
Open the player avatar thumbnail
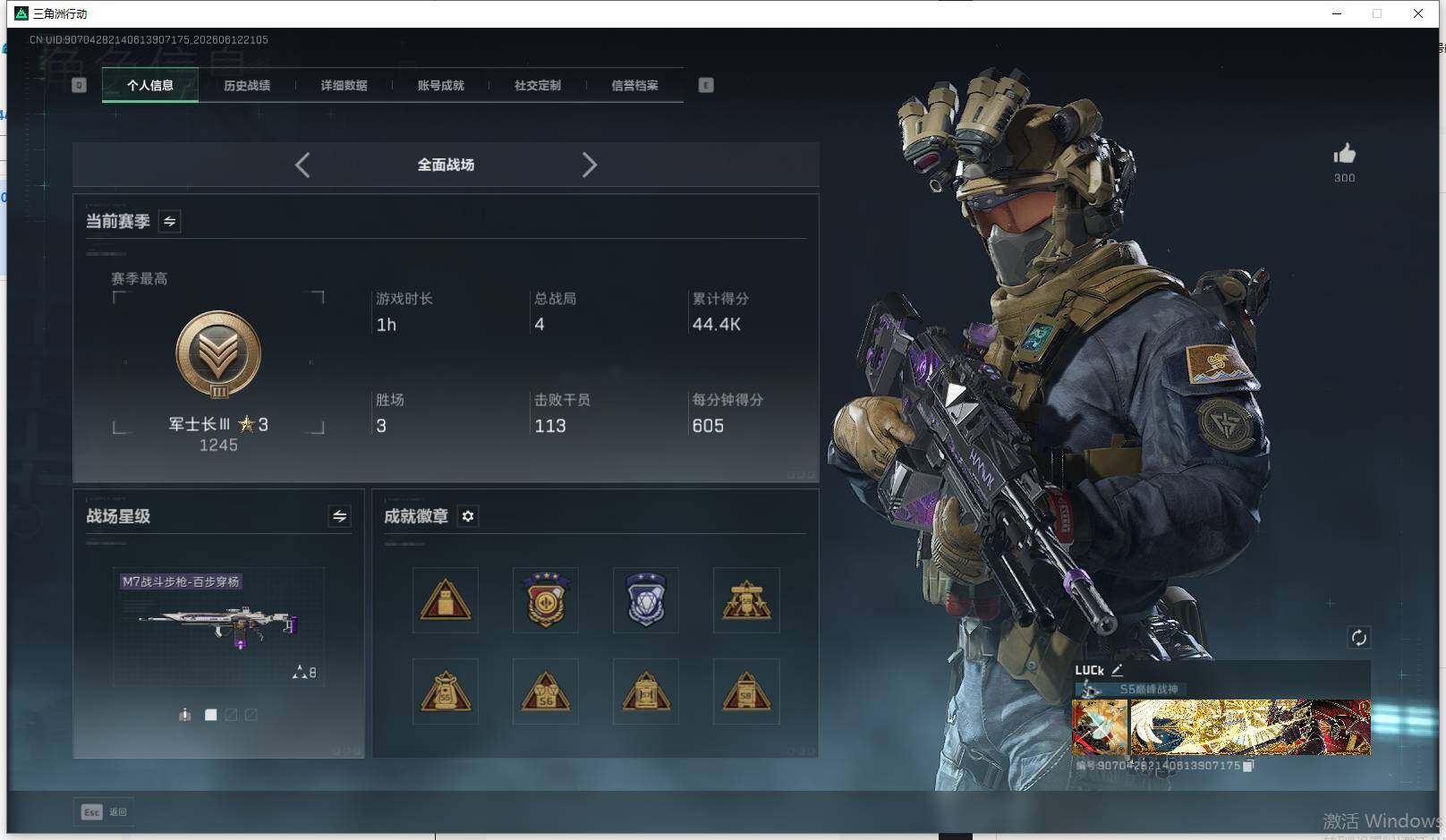tap(1100, 727)
